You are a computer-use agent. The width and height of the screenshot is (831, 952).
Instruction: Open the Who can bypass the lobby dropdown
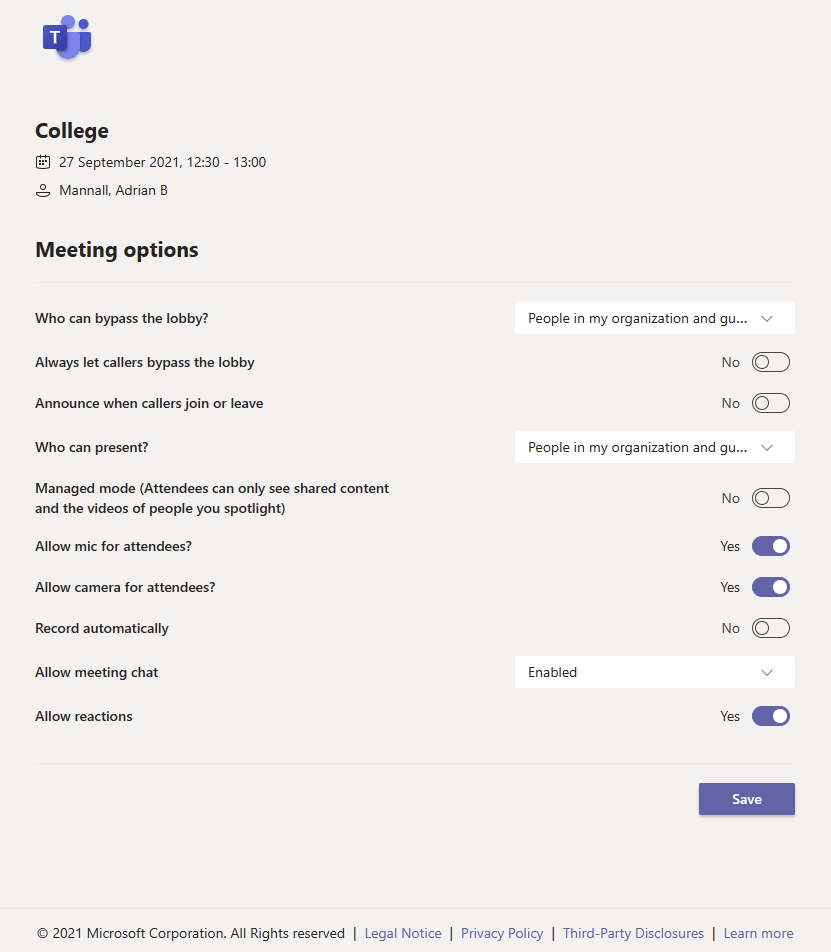pyautogui.click(x=654, y=318)
